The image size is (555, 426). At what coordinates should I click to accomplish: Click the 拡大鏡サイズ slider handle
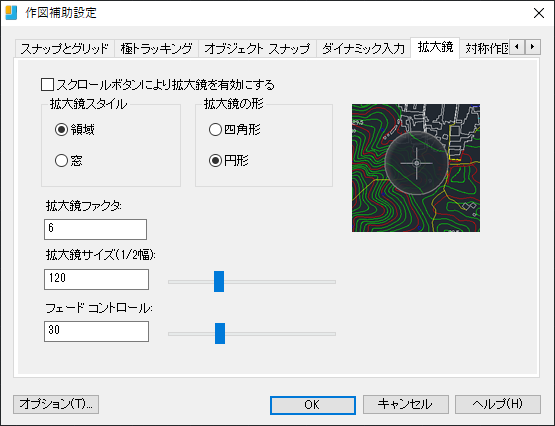pos(219,282)
